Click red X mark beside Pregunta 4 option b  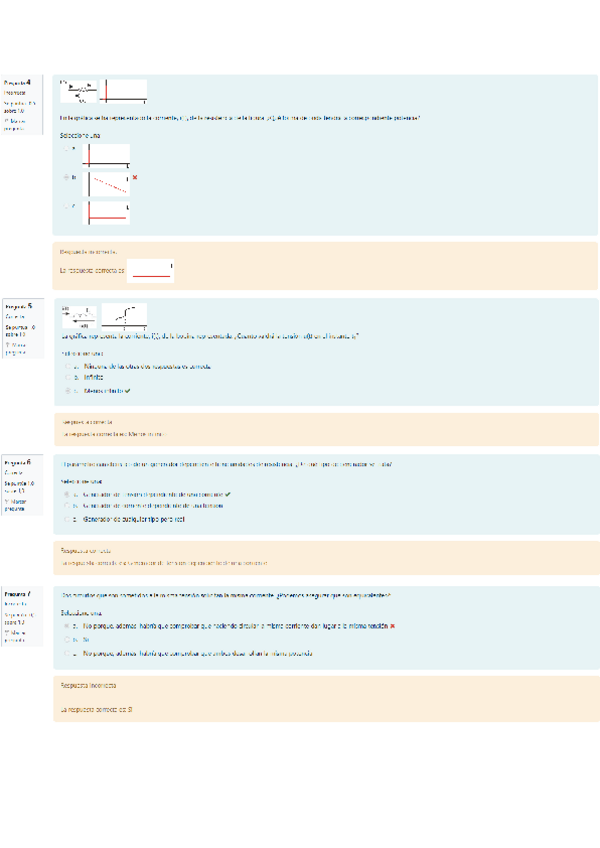[x=134, y=178]
